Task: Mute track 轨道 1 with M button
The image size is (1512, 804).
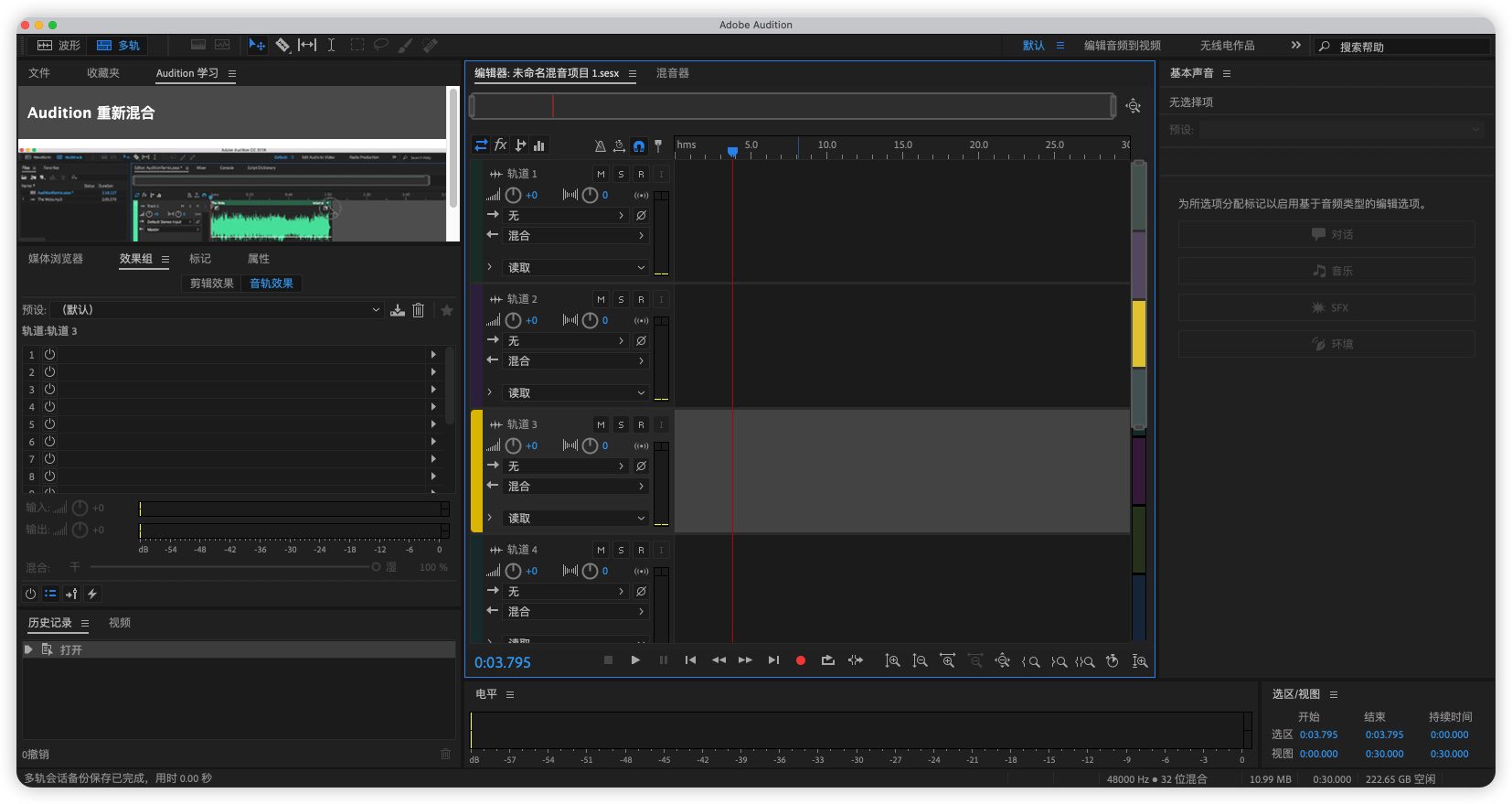Action: pyautogui.click(x=601, y=174)
